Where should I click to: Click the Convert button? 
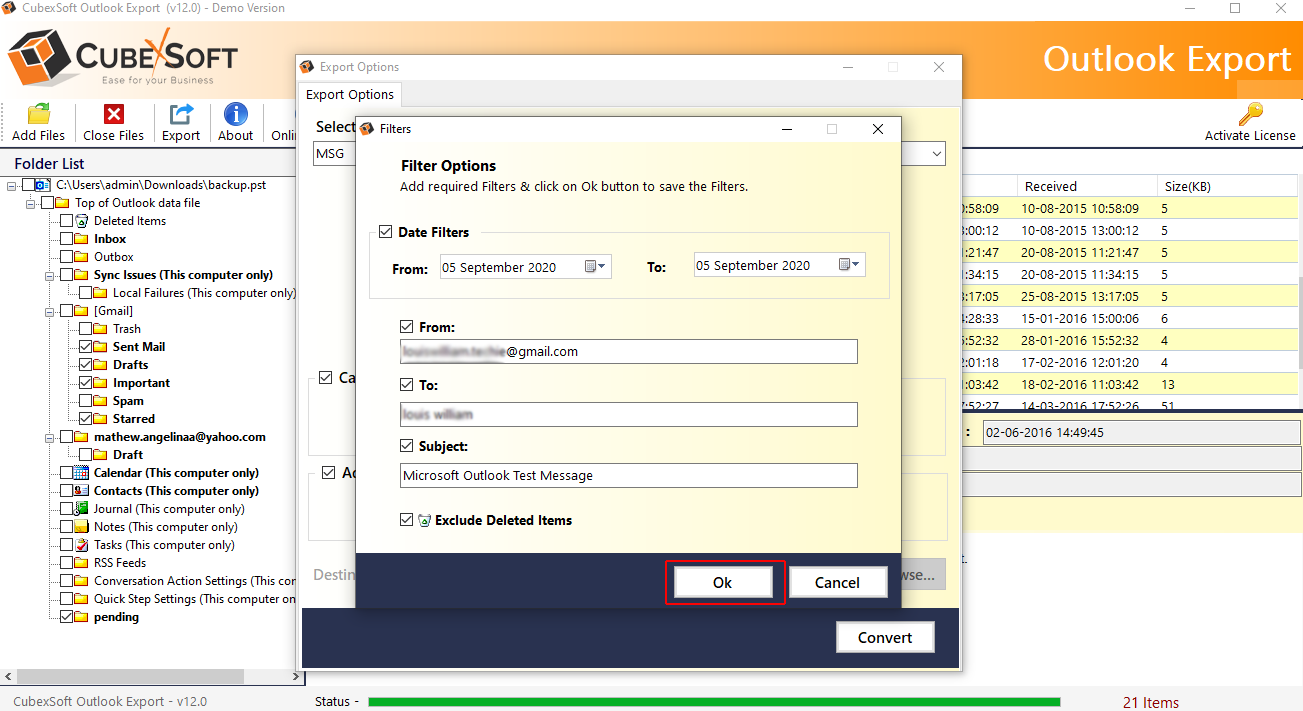click(885, 637)
